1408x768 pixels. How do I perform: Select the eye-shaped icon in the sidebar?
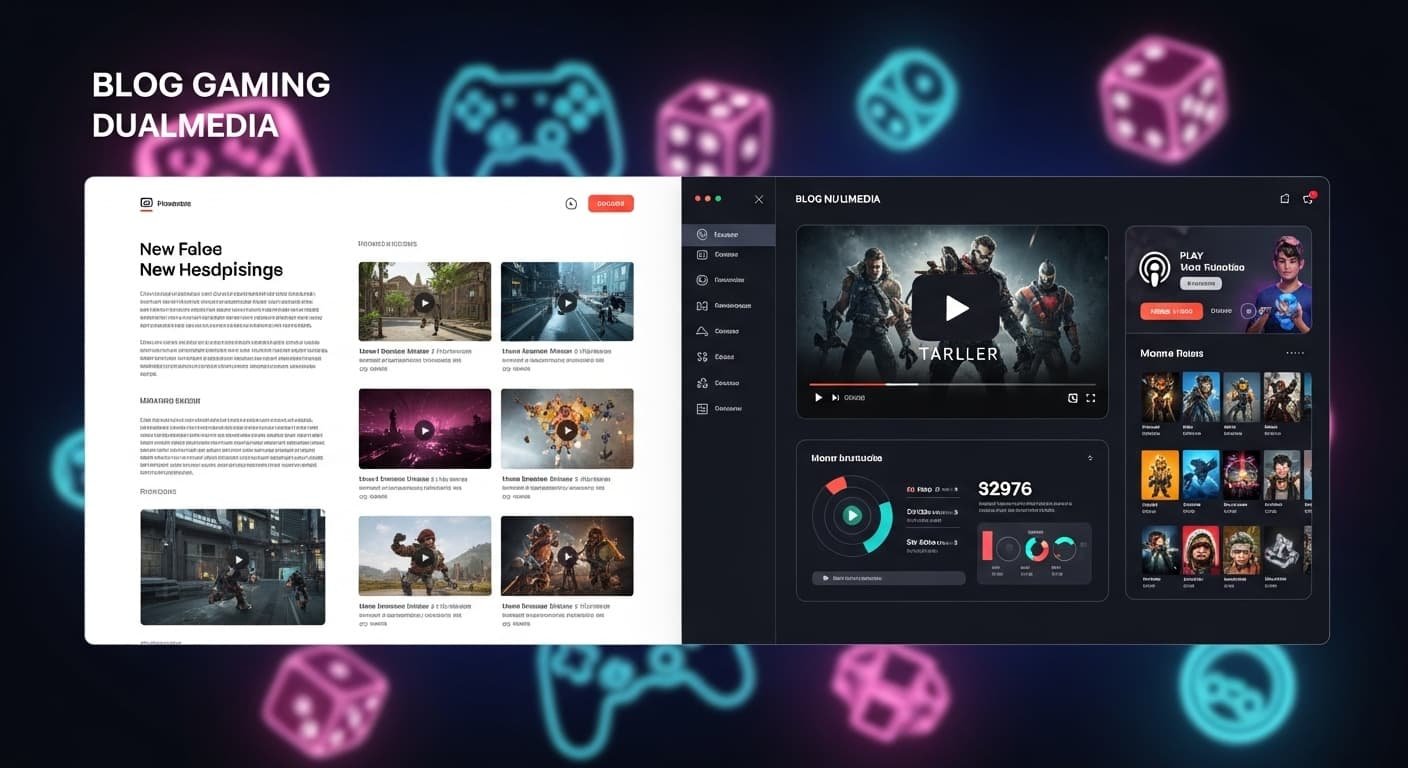pyautogui.click(x=703, y=279)
